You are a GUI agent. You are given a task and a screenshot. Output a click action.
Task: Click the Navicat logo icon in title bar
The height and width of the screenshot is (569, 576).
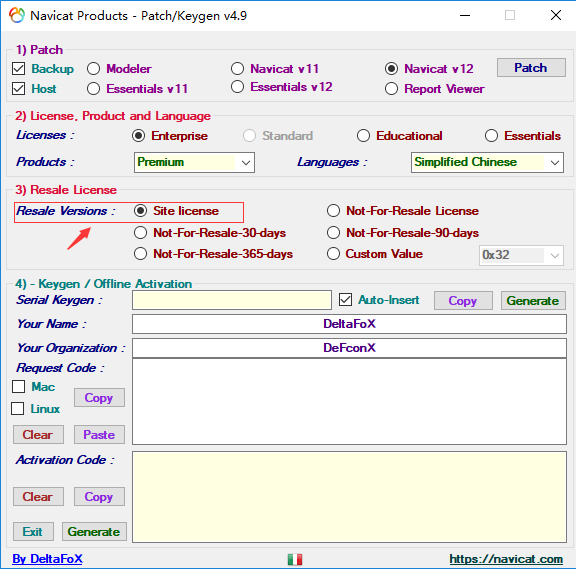[17, 15]
